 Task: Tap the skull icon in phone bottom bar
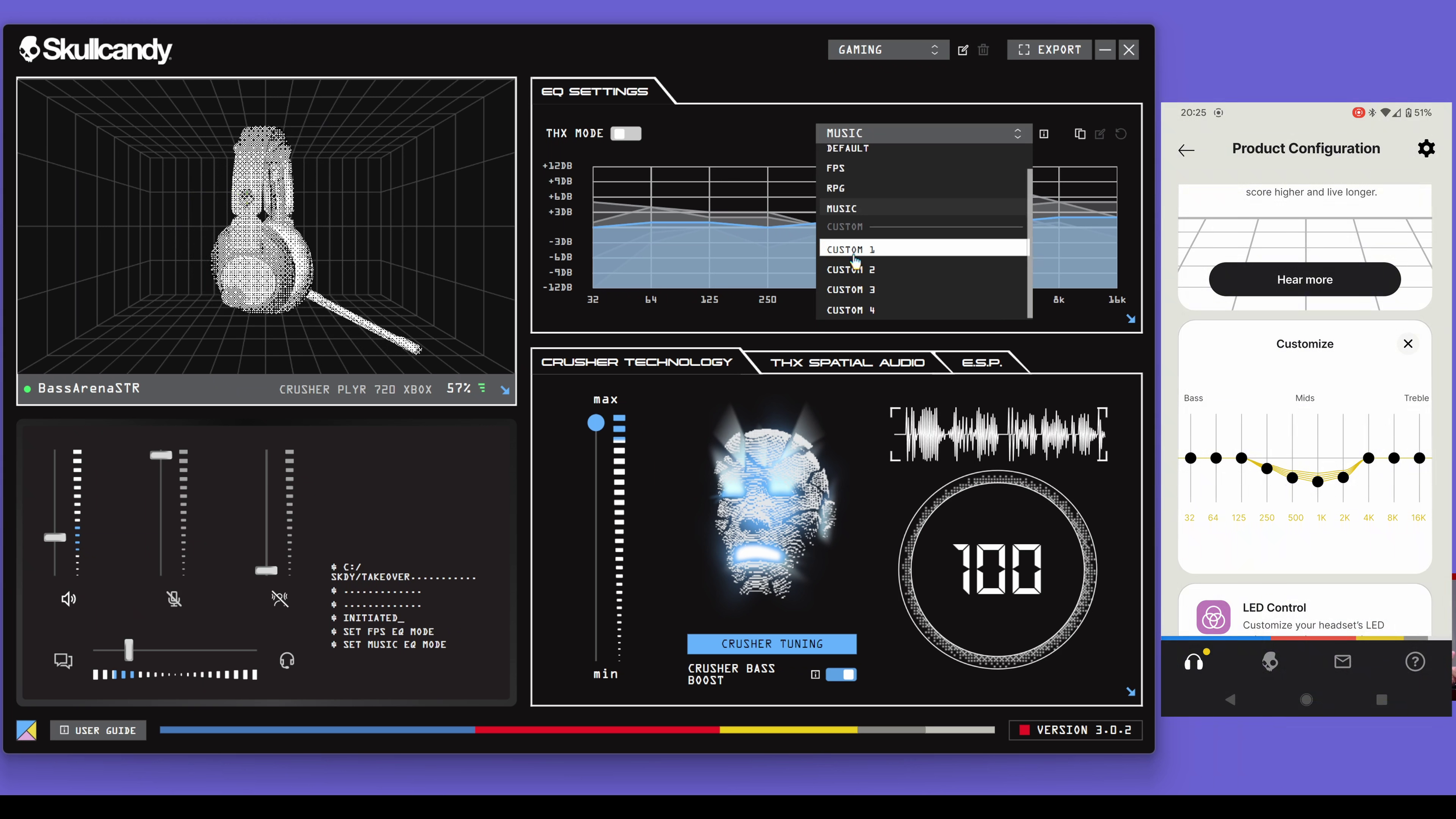pos(1270,662)
